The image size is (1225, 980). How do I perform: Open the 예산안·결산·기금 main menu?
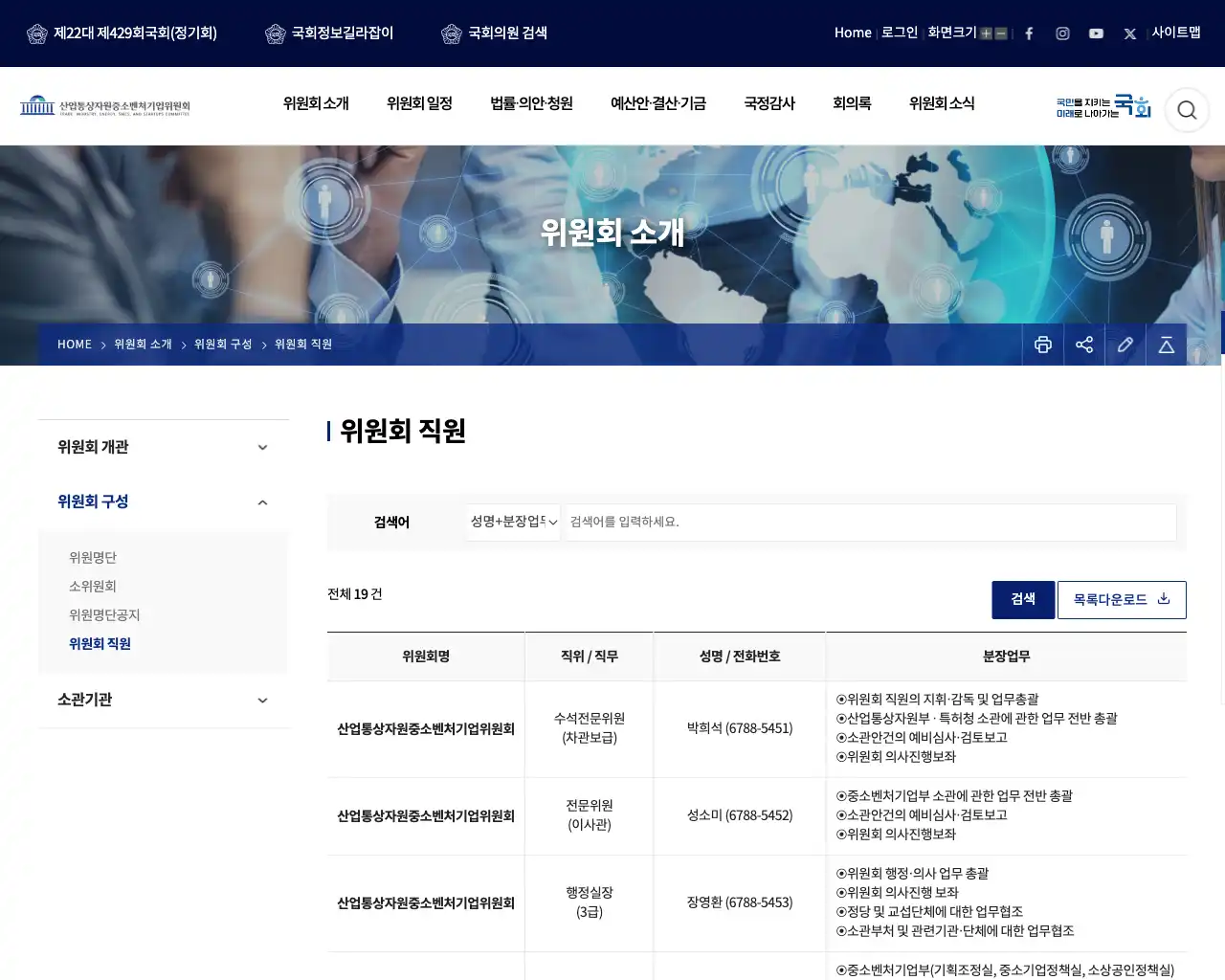[x=658, y=103]
